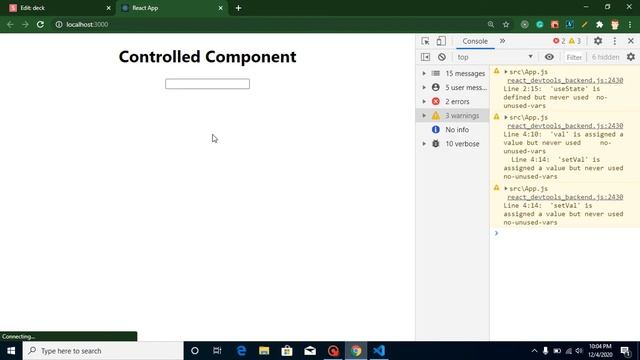Open Task View on taskbar
The width and height of the screenshot is (640, 360).
(217, 351)
